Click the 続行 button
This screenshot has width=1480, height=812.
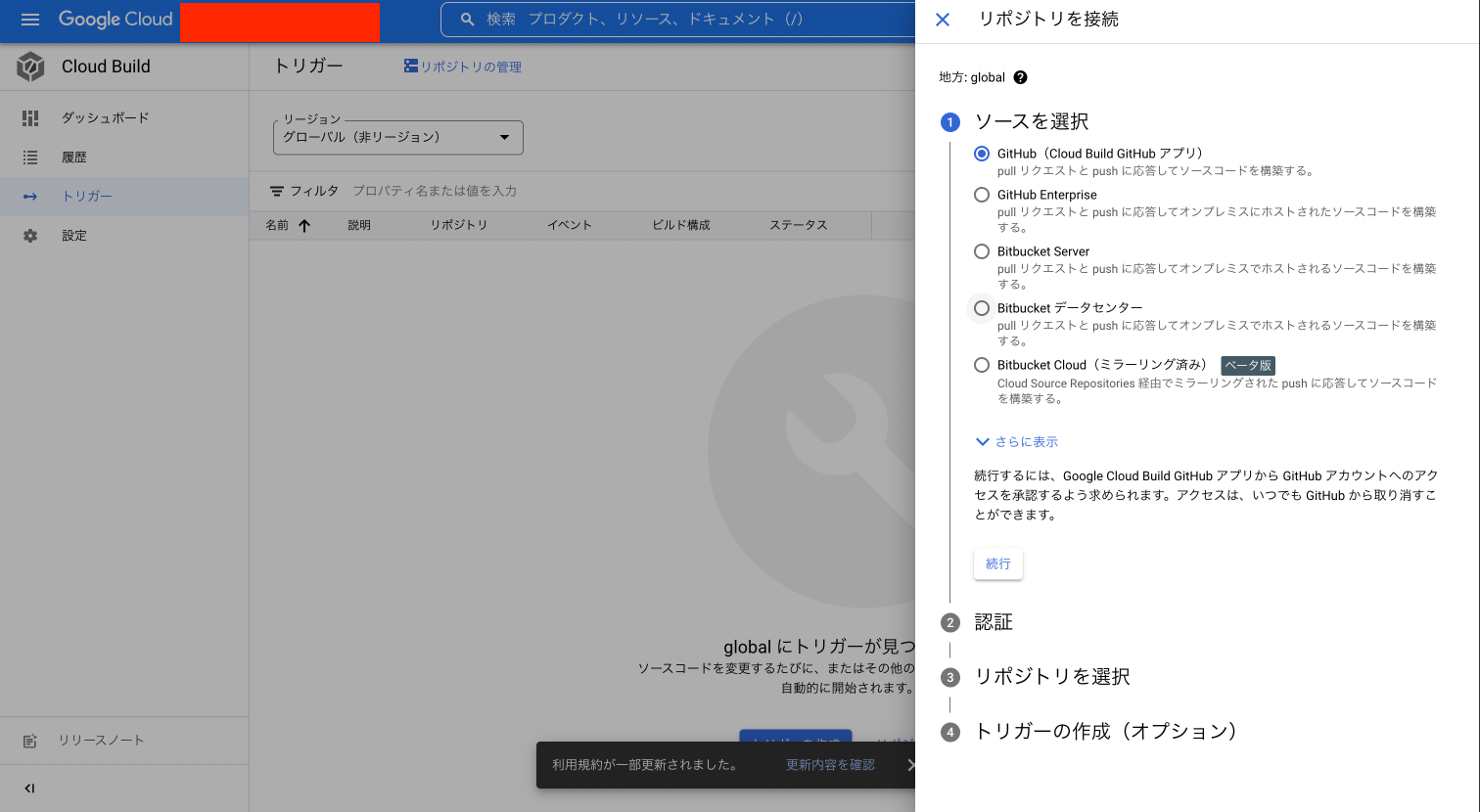click(997, 564)
